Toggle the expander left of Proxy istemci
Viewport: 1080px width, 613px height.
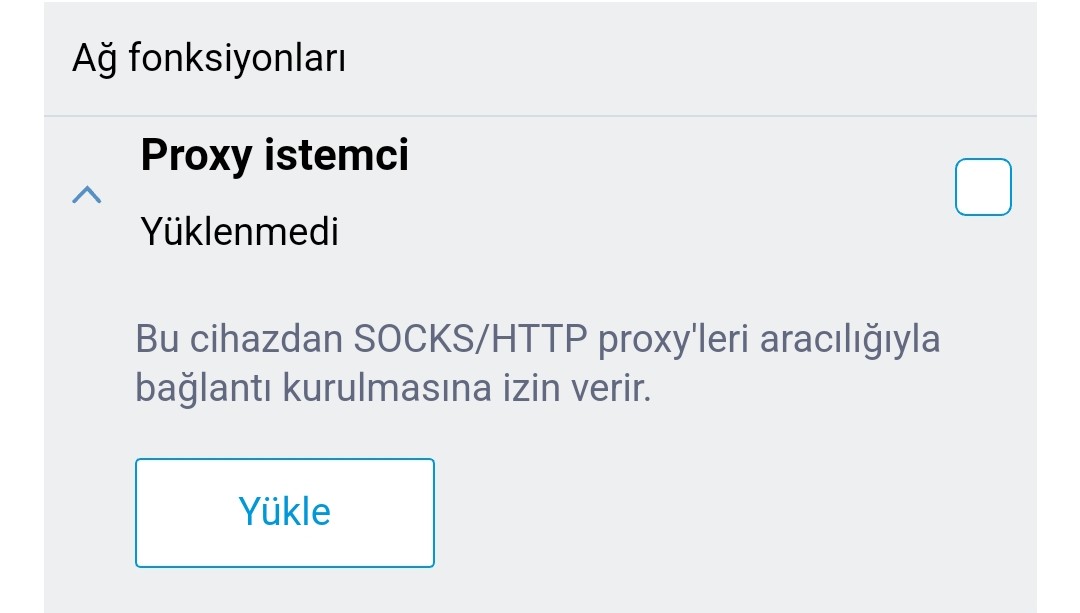87,195
